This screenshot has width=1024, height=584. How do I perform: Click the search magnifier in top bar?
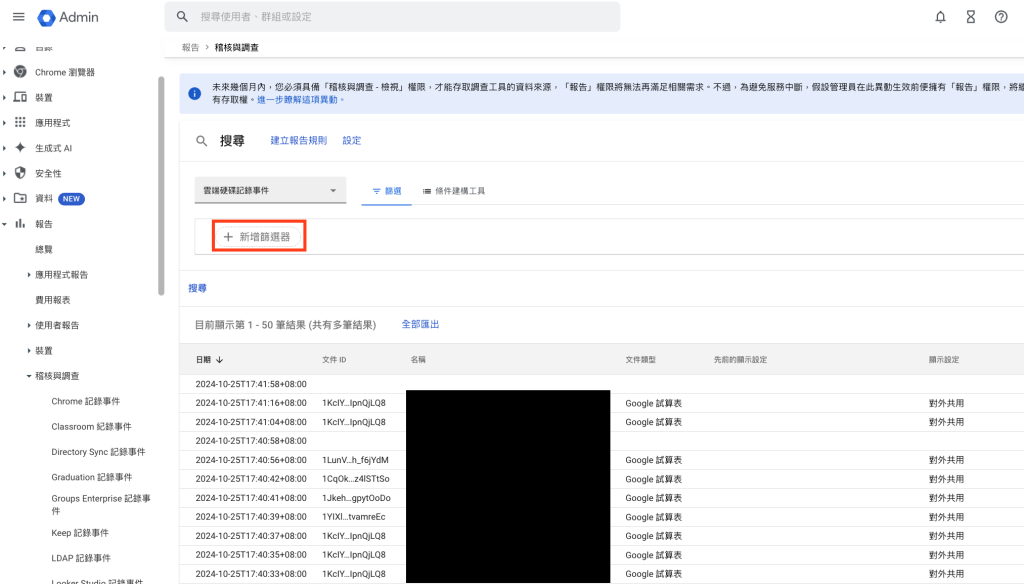[x=182, y=17]
